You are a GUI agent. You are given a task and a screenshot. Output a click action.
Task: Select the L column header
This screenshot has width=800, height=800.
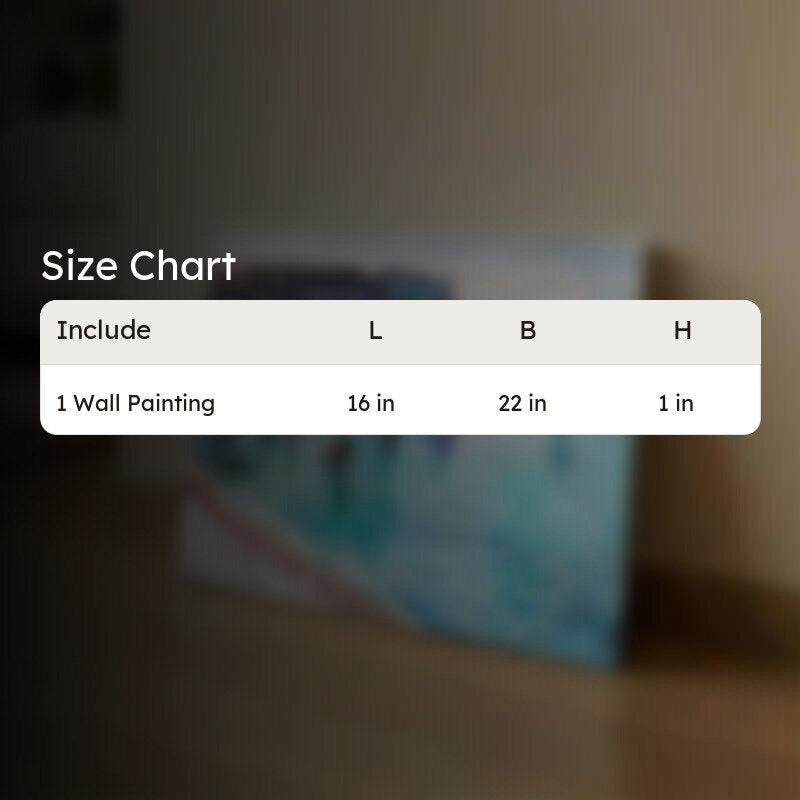pyautogui.click(x=375, y=331)
